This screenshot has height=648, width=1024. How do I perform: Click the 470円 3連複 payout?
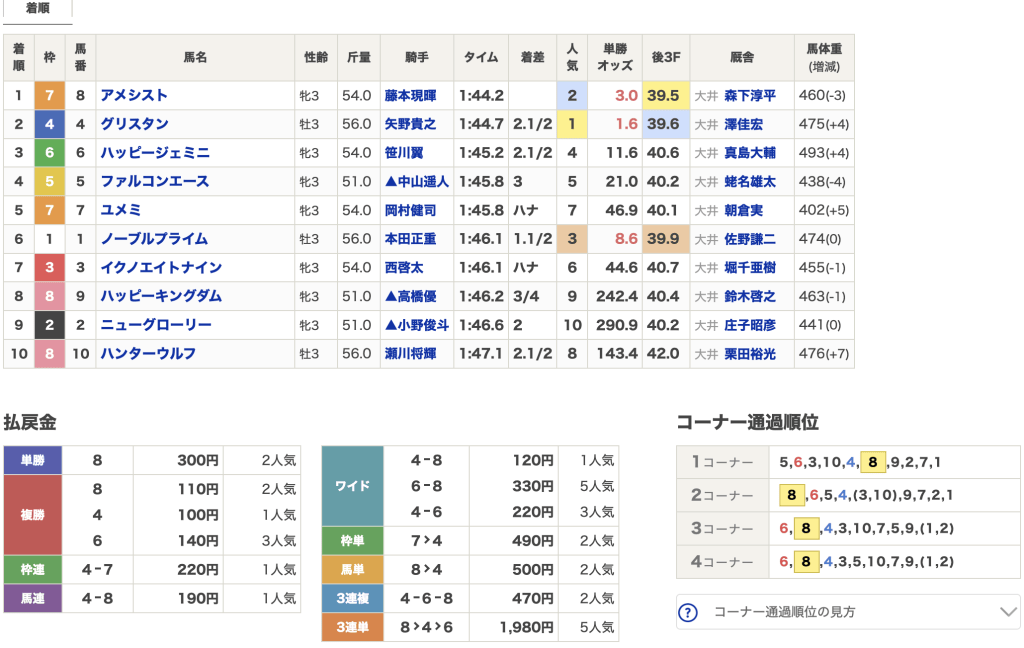533,598
